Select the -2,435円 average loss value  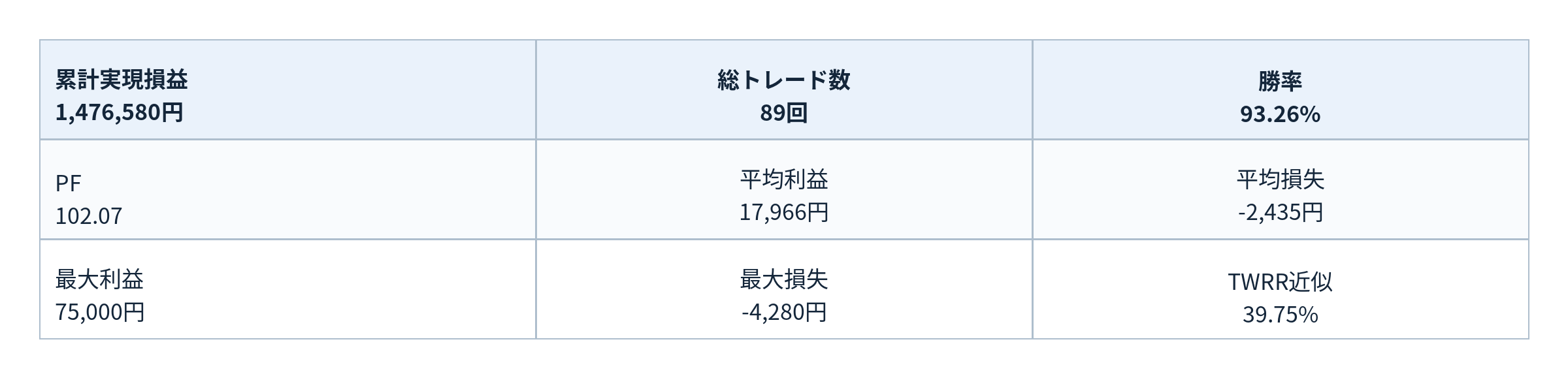(x=1280, y=213)
